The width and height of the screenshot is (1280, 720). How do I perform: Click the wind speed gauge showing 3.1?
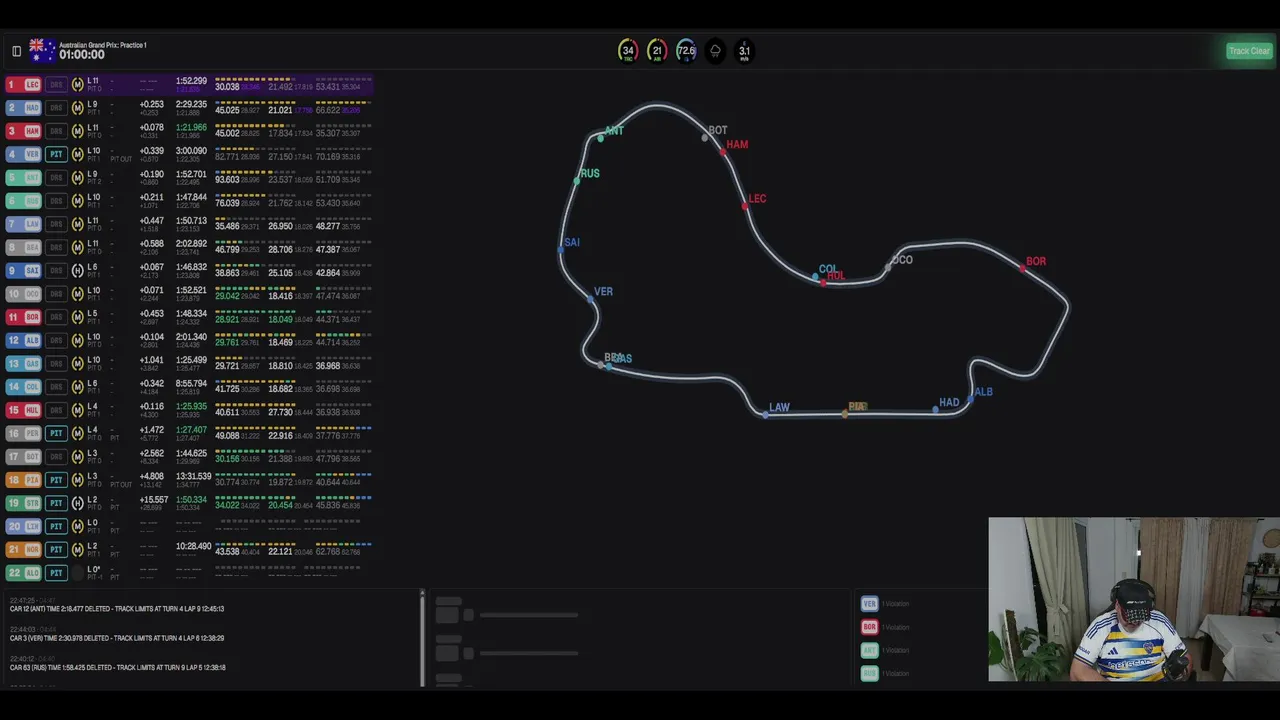pos(744,51)
